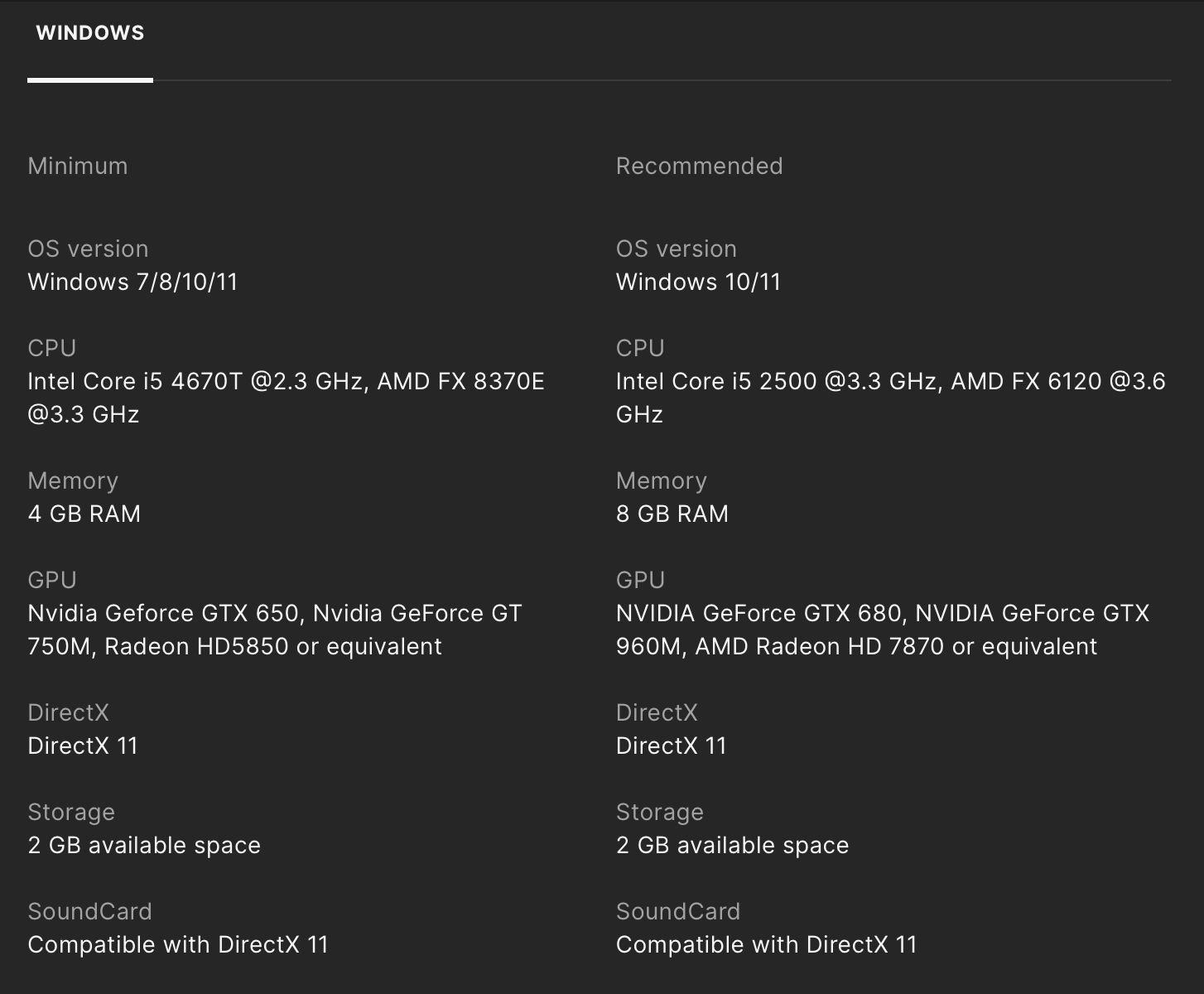Click the Minimum 2 GB available space text
Screen dimensions: 1204x994
click(x=144, y=845)
